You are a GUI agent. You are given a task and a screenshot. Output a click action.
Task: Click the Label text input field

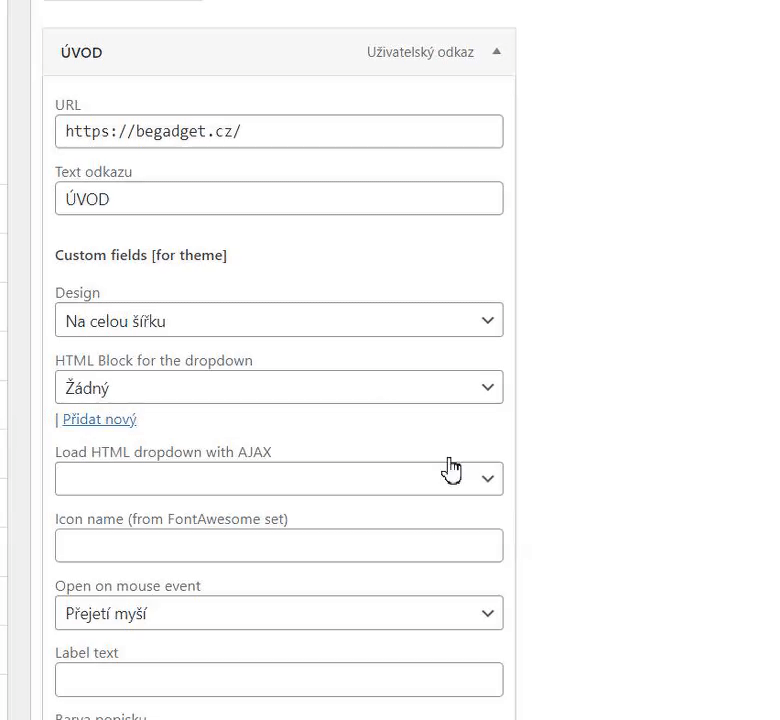point(279,680)
